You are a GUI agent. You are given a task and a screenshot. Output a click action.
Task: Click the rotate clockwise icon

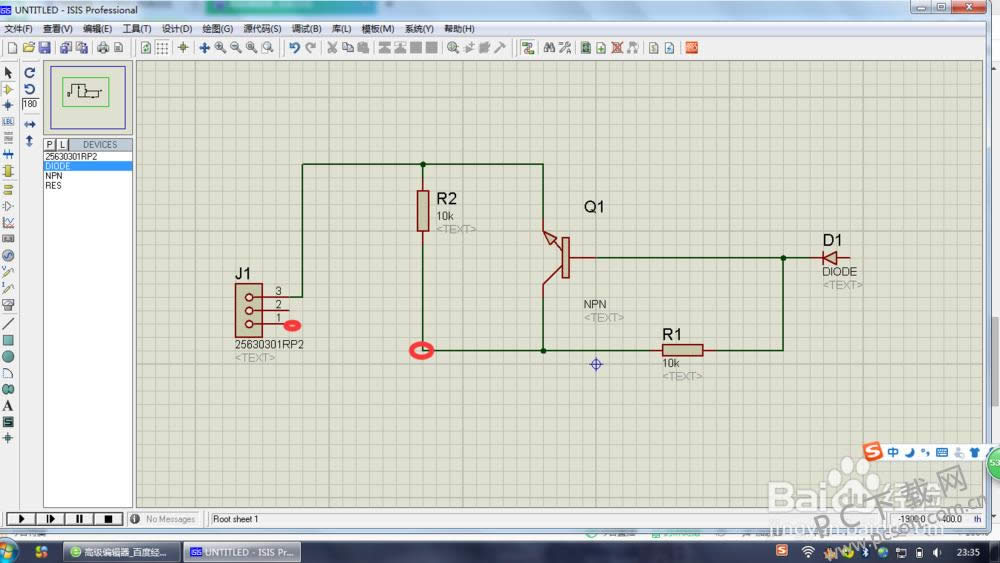[30, 72]
